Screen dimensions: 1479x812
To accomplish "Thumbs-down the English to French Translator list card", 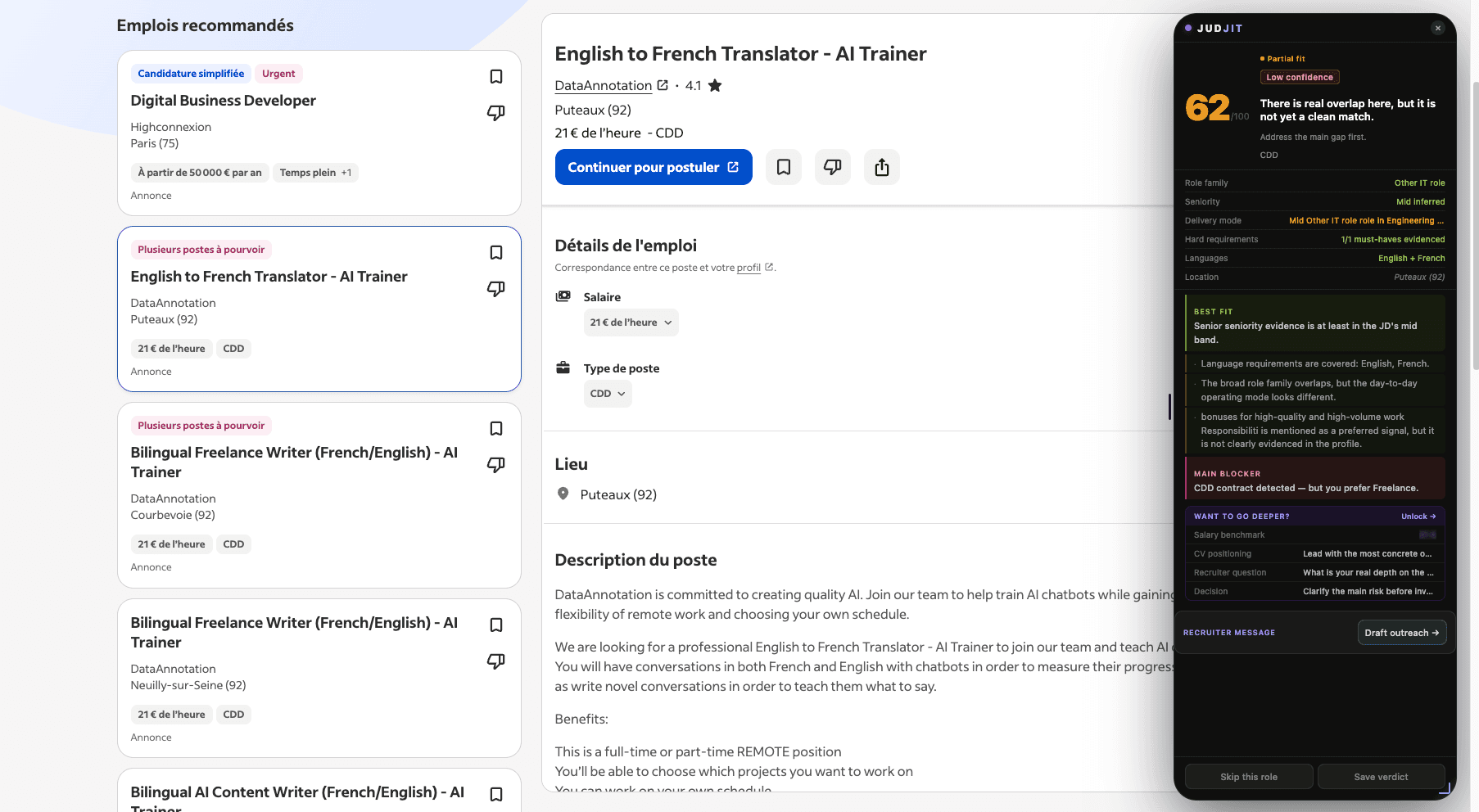I will coord(496,288).
